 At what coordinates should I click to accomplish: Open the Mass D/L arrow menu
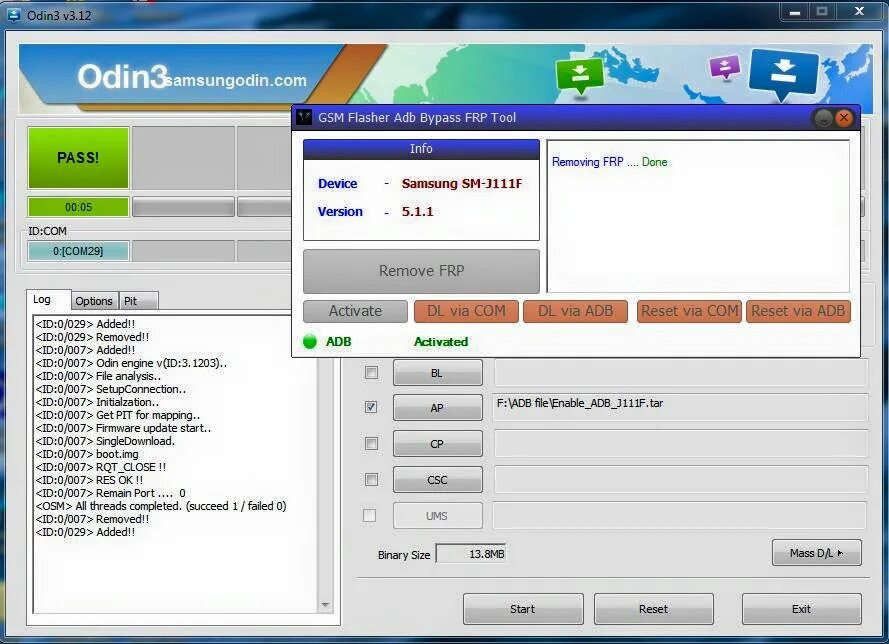pos(816,553)
